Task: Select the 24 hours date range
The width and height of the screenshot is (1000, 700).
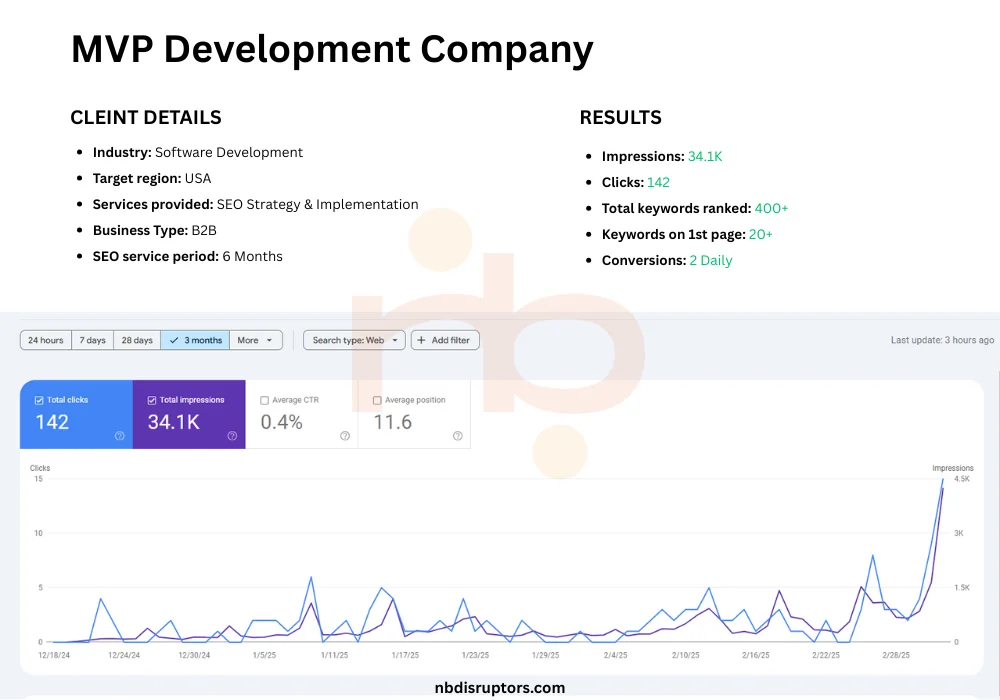Action: [46, 340]
